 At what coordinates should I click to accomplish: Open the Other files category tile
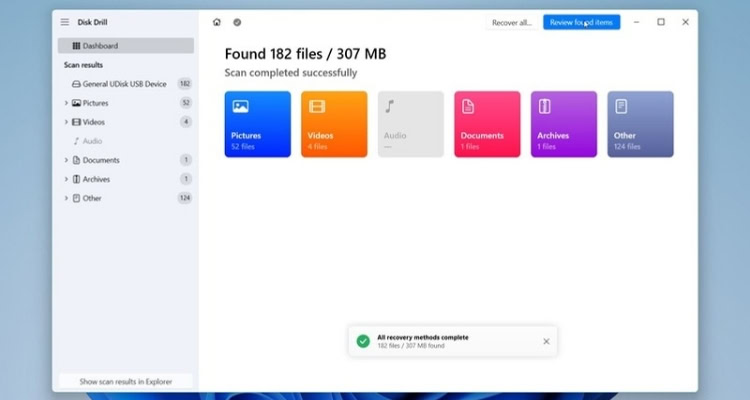[x=640, y=124]
